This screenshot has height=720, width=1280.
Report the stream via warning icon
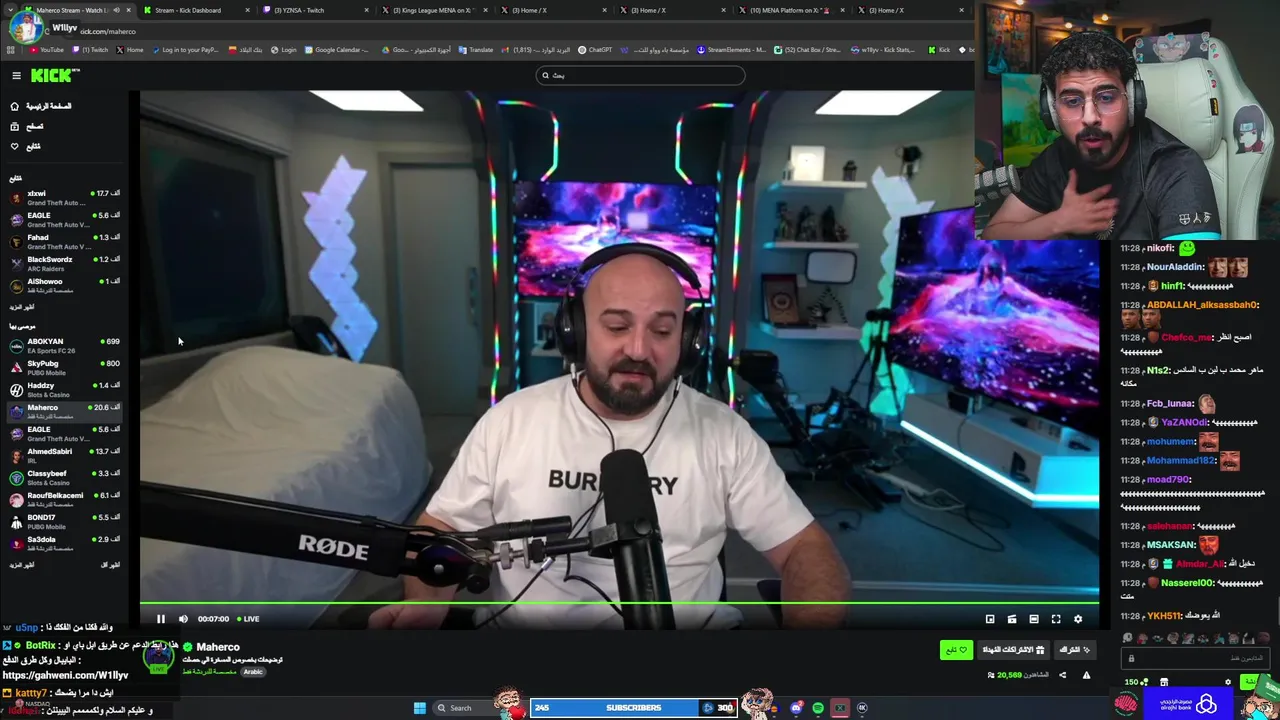tap(1086, 675)
